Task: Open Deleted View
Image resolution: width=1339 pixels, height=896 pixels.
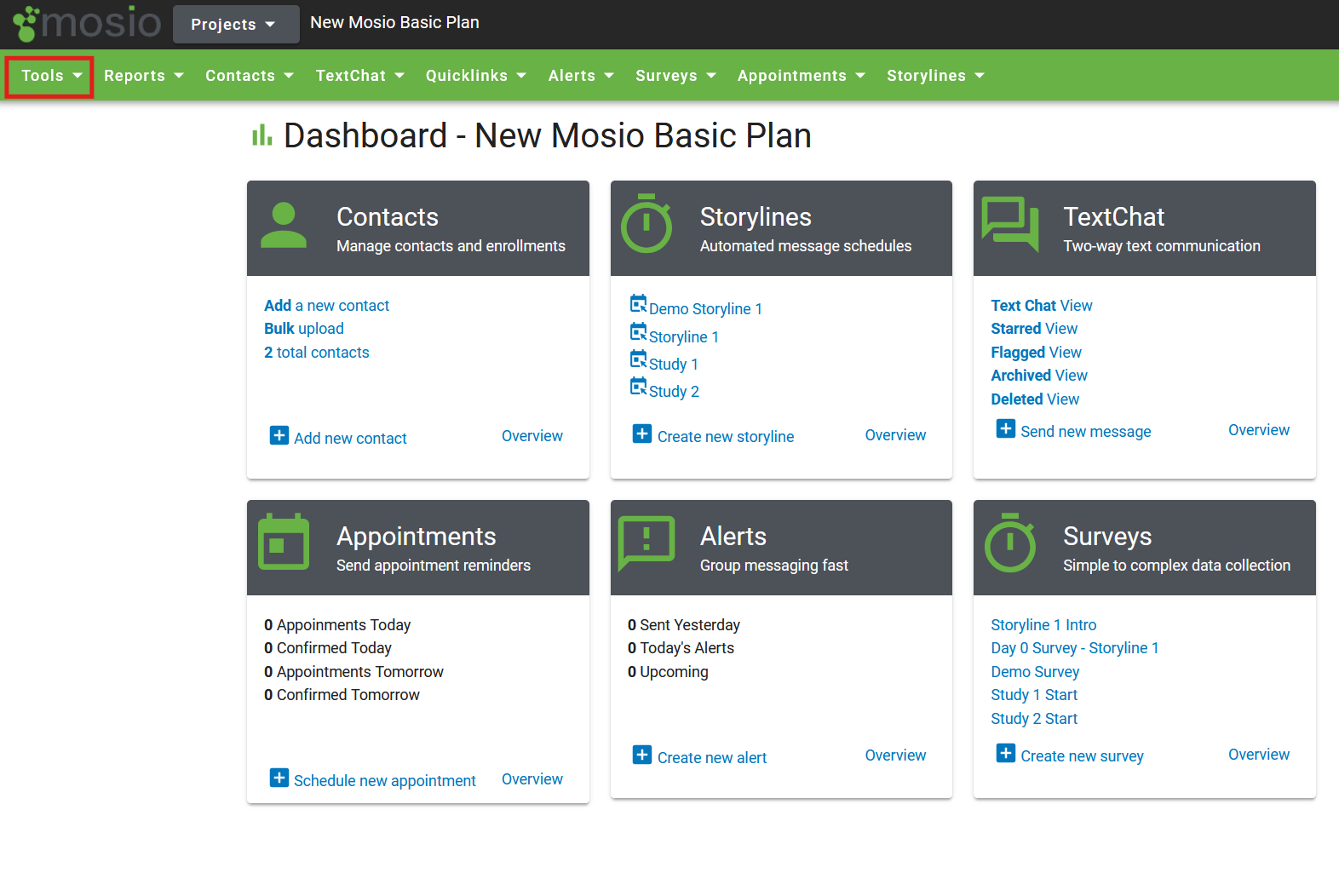Action: pos(1035,399)
